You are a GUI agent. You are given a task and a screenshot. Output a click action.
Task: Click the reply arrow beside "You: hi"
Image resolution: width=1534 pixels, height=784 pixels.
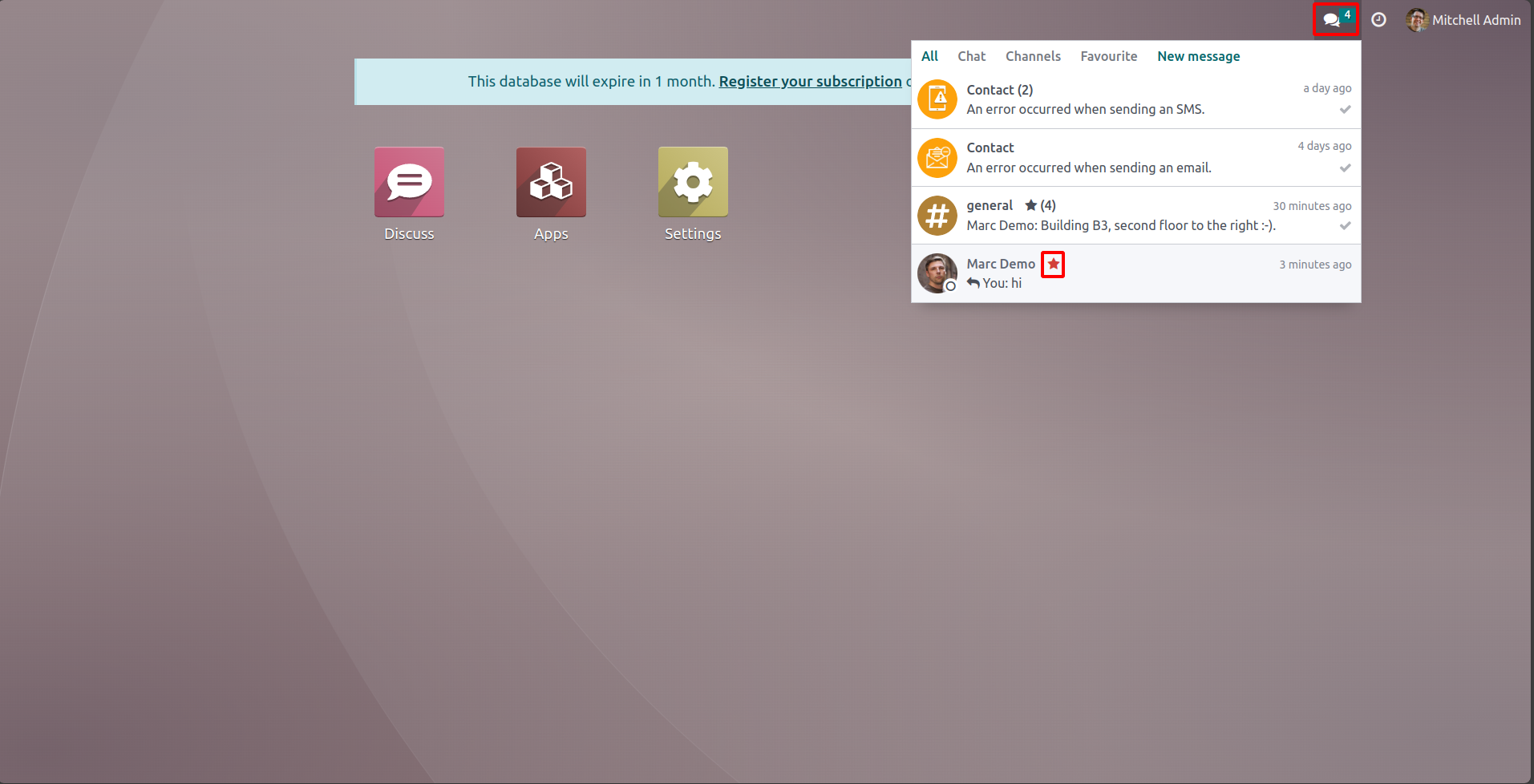973,282
